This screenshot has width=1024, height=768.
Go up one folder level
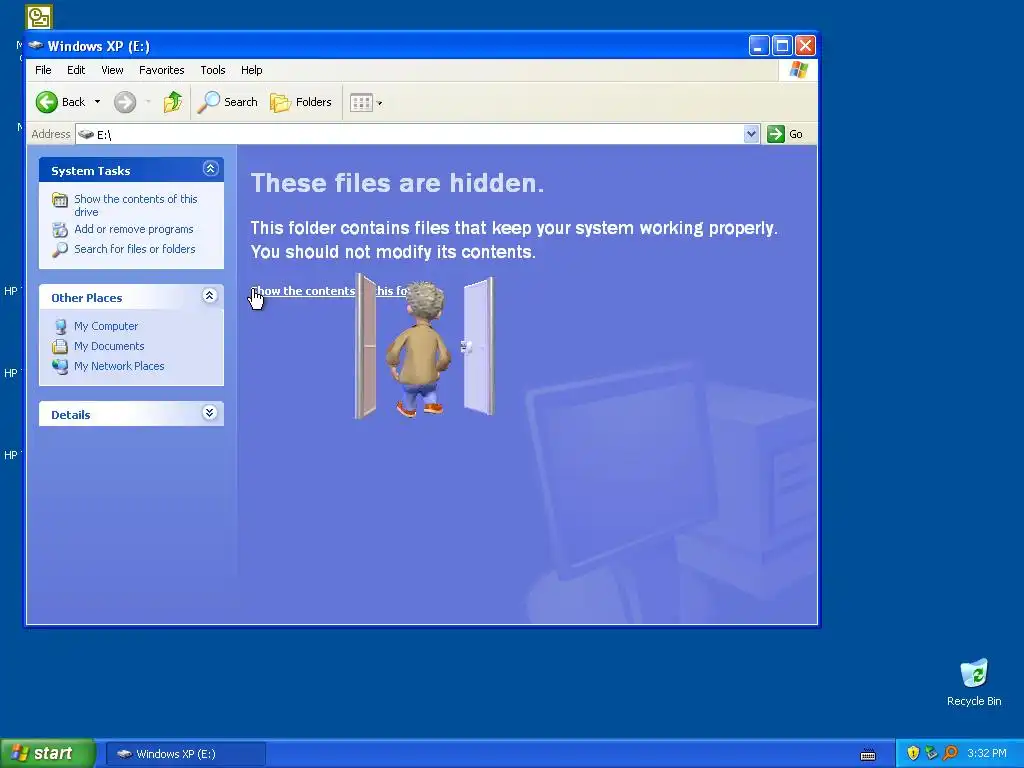pos(172,102)
